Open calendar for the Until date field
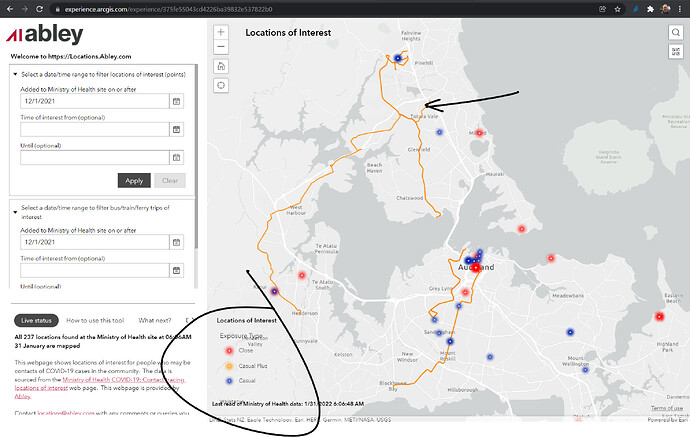The image size is (690, 437). pyautogui.click(x=176, y=157)
